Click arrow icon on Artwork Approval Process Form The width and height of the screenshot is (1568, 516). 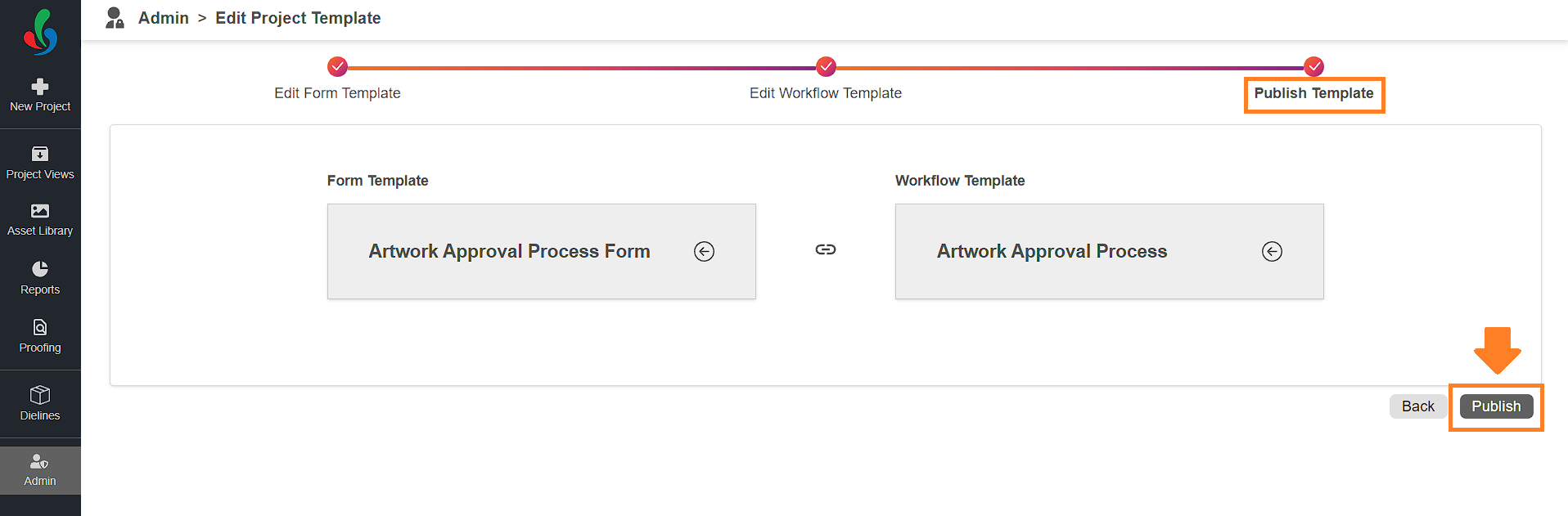[704, 251]
